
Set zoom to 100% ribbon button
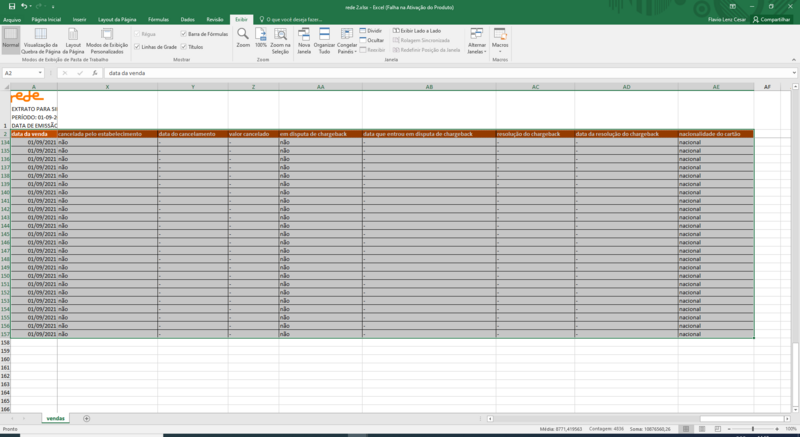pyautogui.click(x=261, y=38)
